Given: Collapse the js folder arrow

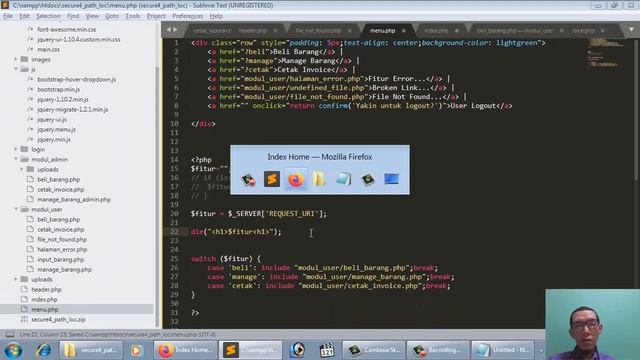Looking at the screenshot, I should (x=16, y=69).
